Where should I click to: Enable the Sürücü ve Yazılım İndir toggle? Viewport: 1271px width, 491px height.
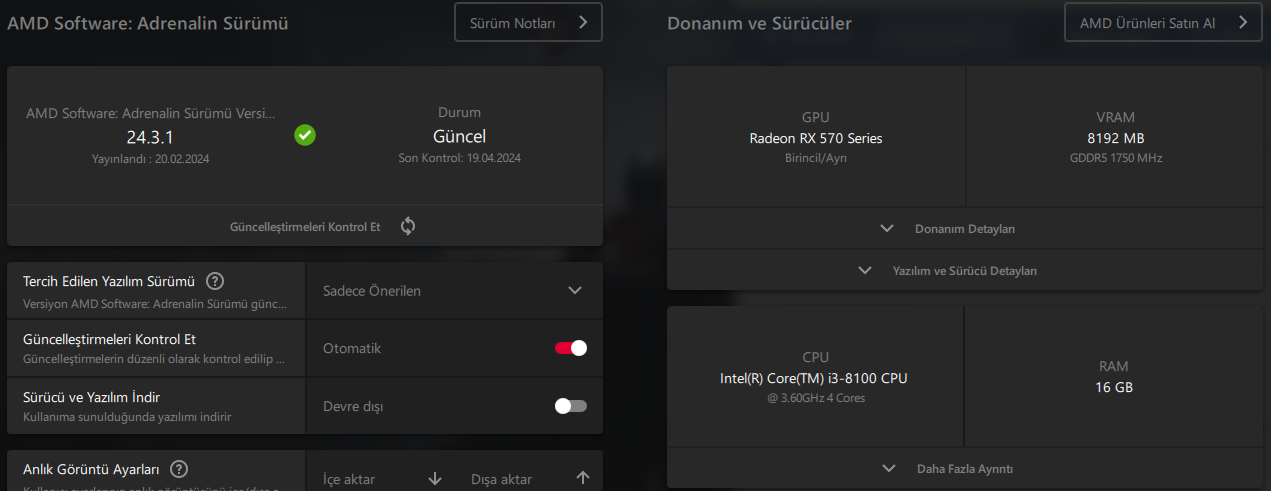pyautogui.click(x=571, y=406)
